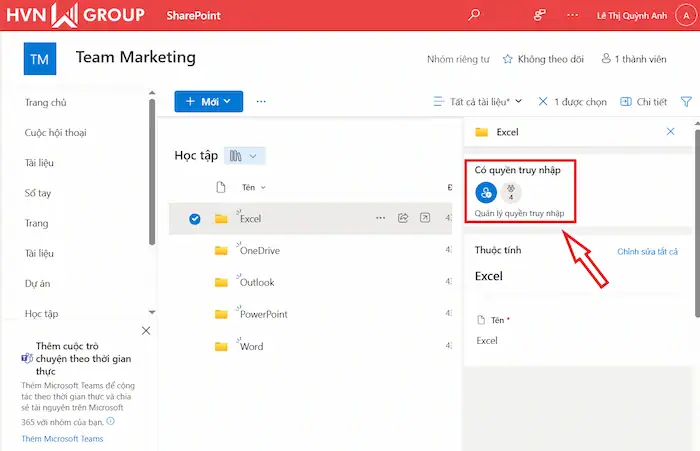Open Chi tiết details pane icon
This screenshot has width=700, height=451.
tap(627, 101)
